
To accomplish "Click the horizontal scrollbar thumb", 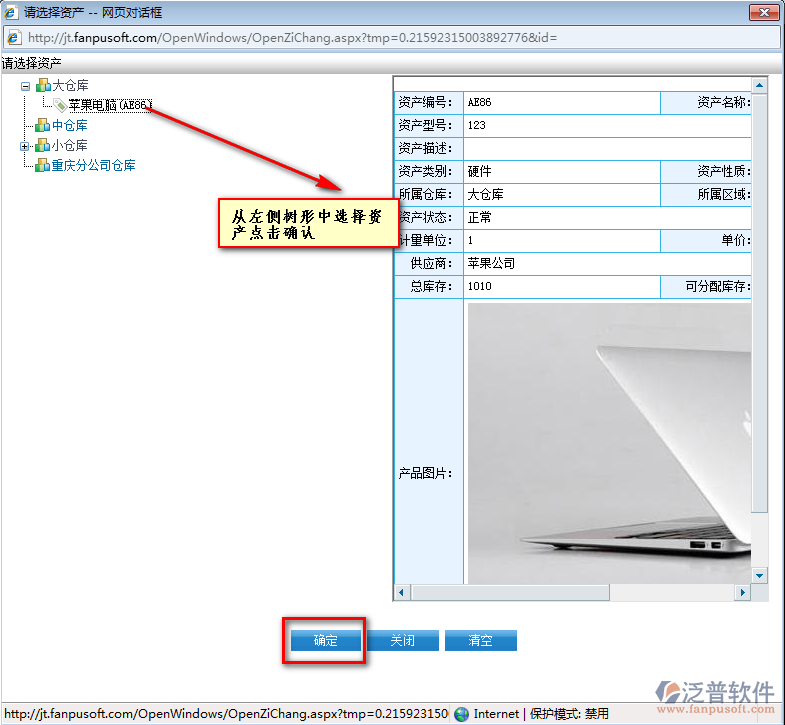I will point(510,593).
